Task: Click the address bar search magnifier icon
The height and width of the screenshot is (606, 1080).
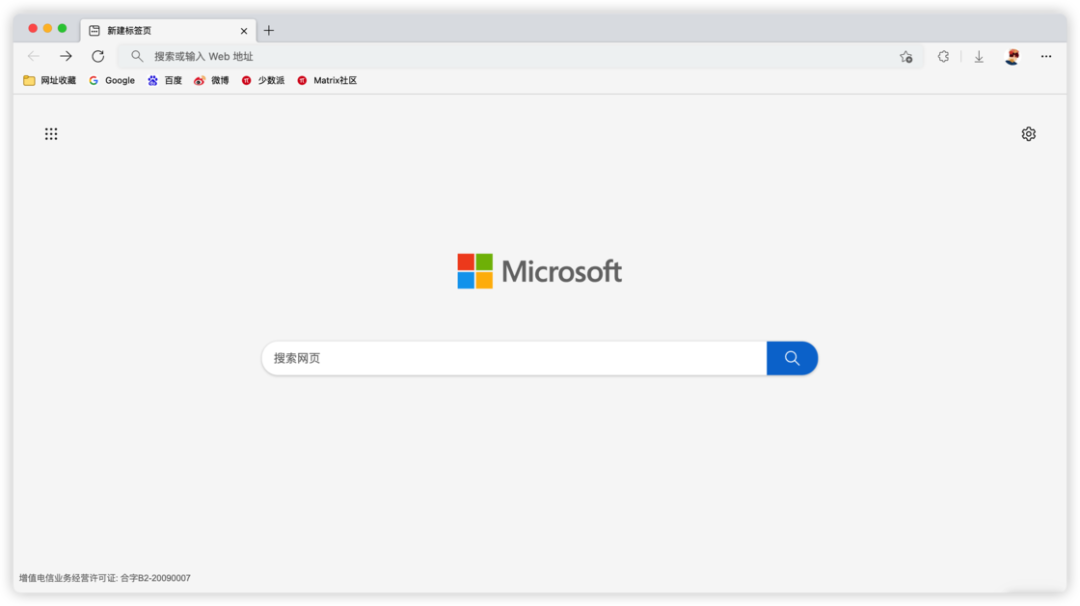Action: 137,56
